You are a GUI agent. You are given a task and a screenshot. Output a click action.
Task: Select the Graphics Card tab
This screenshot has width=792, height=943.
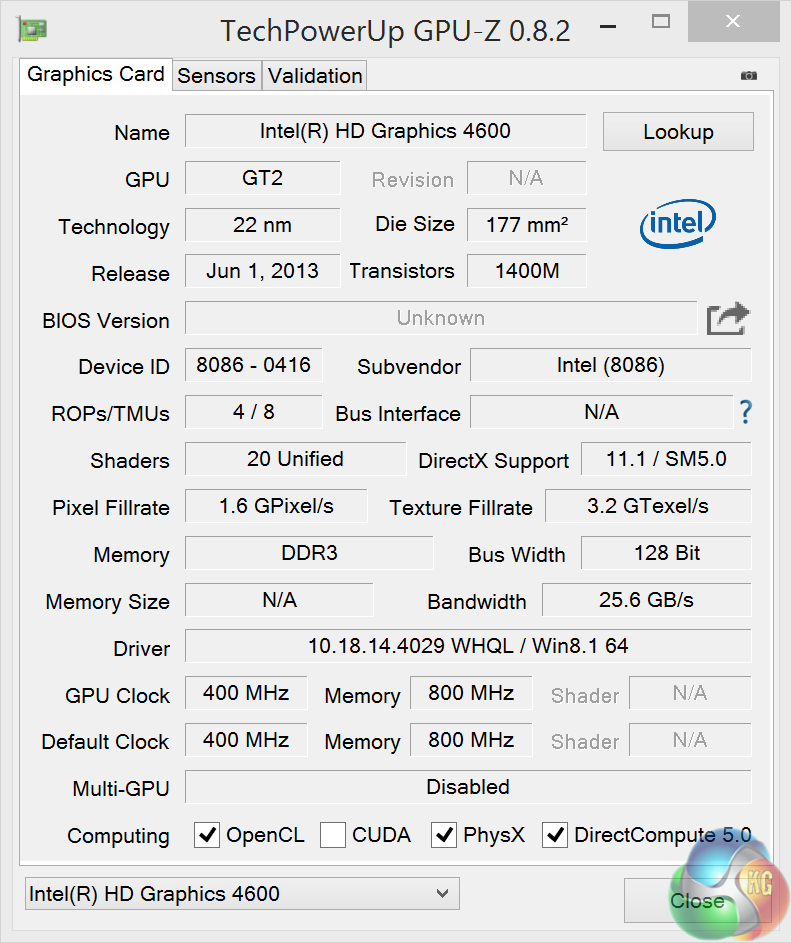96,75
